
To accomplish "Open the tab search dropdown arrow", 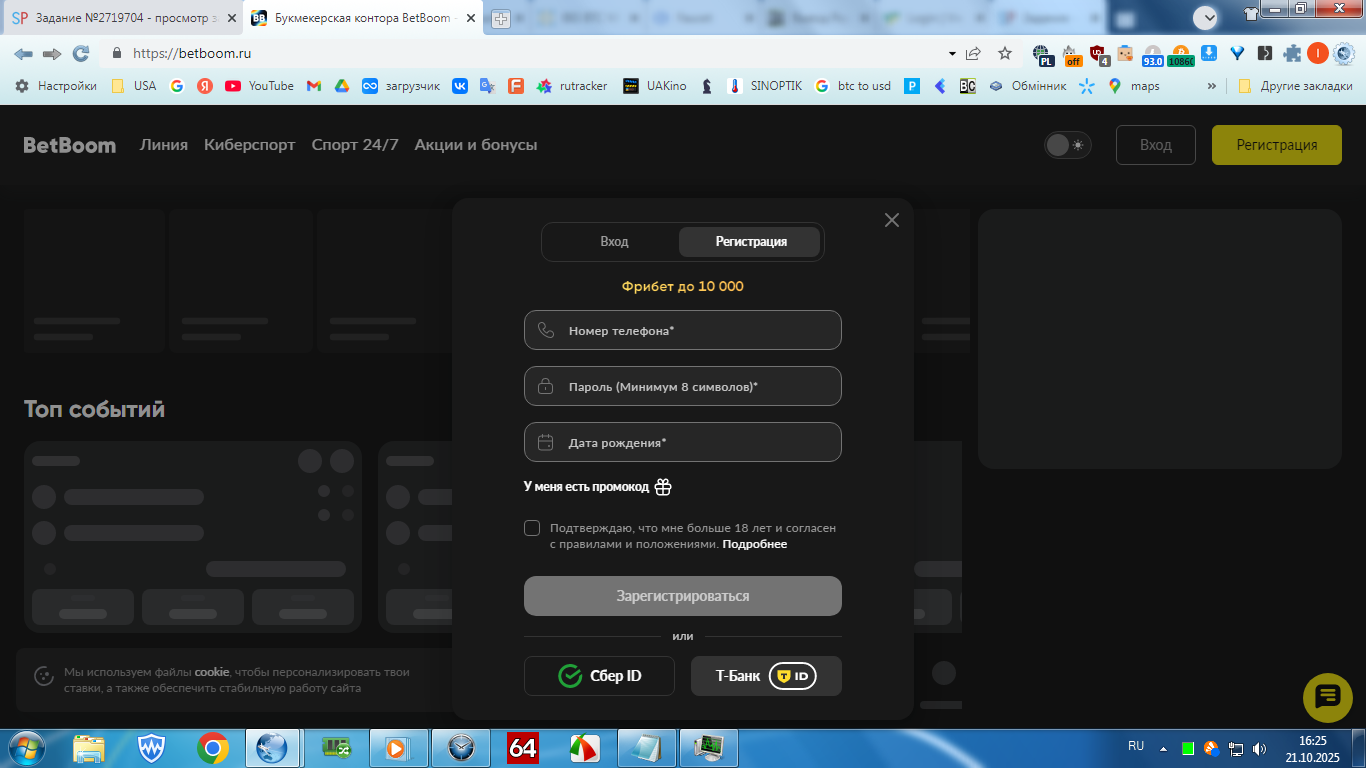I will (x=1206, y=17).
